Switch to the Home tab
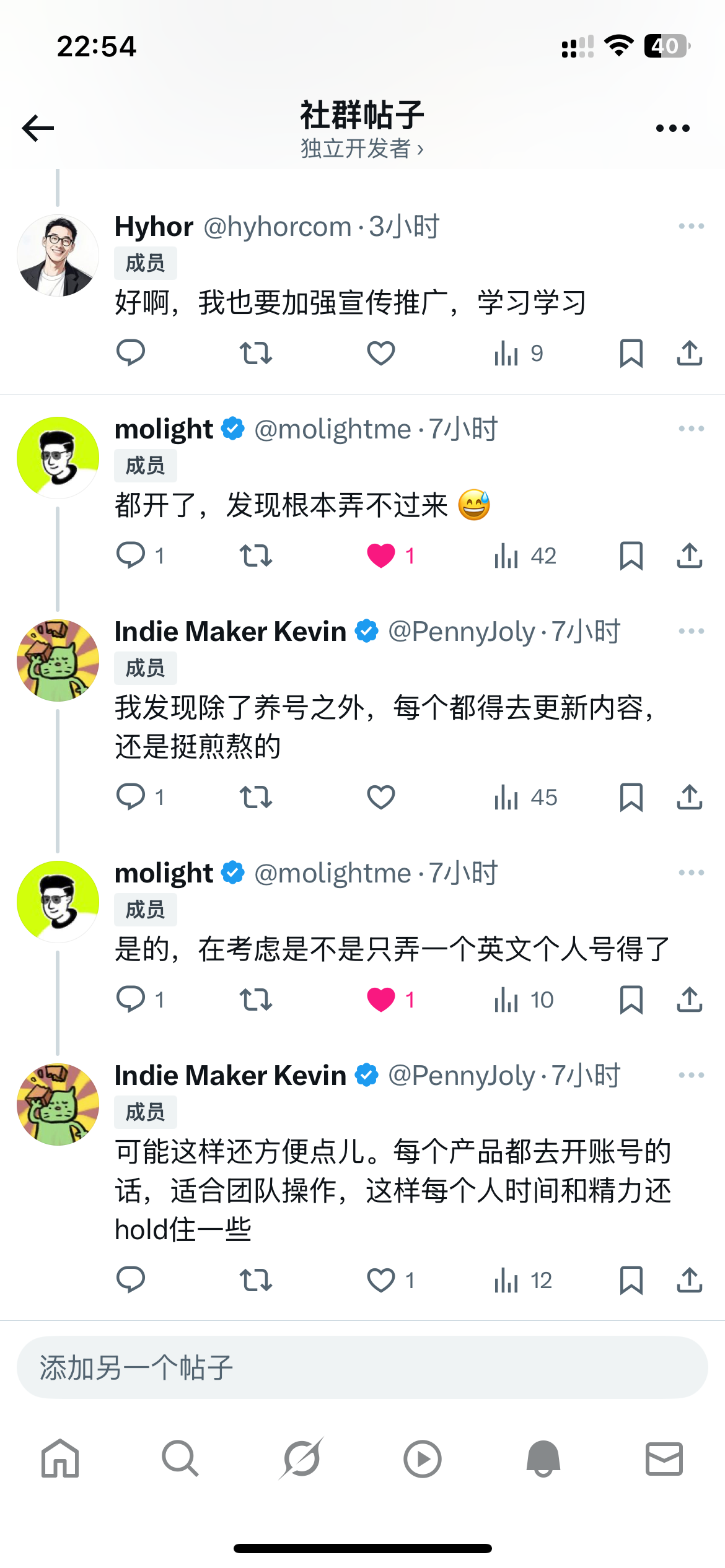Viewport: 725px width, 1568px height. tap(60, 1458)
